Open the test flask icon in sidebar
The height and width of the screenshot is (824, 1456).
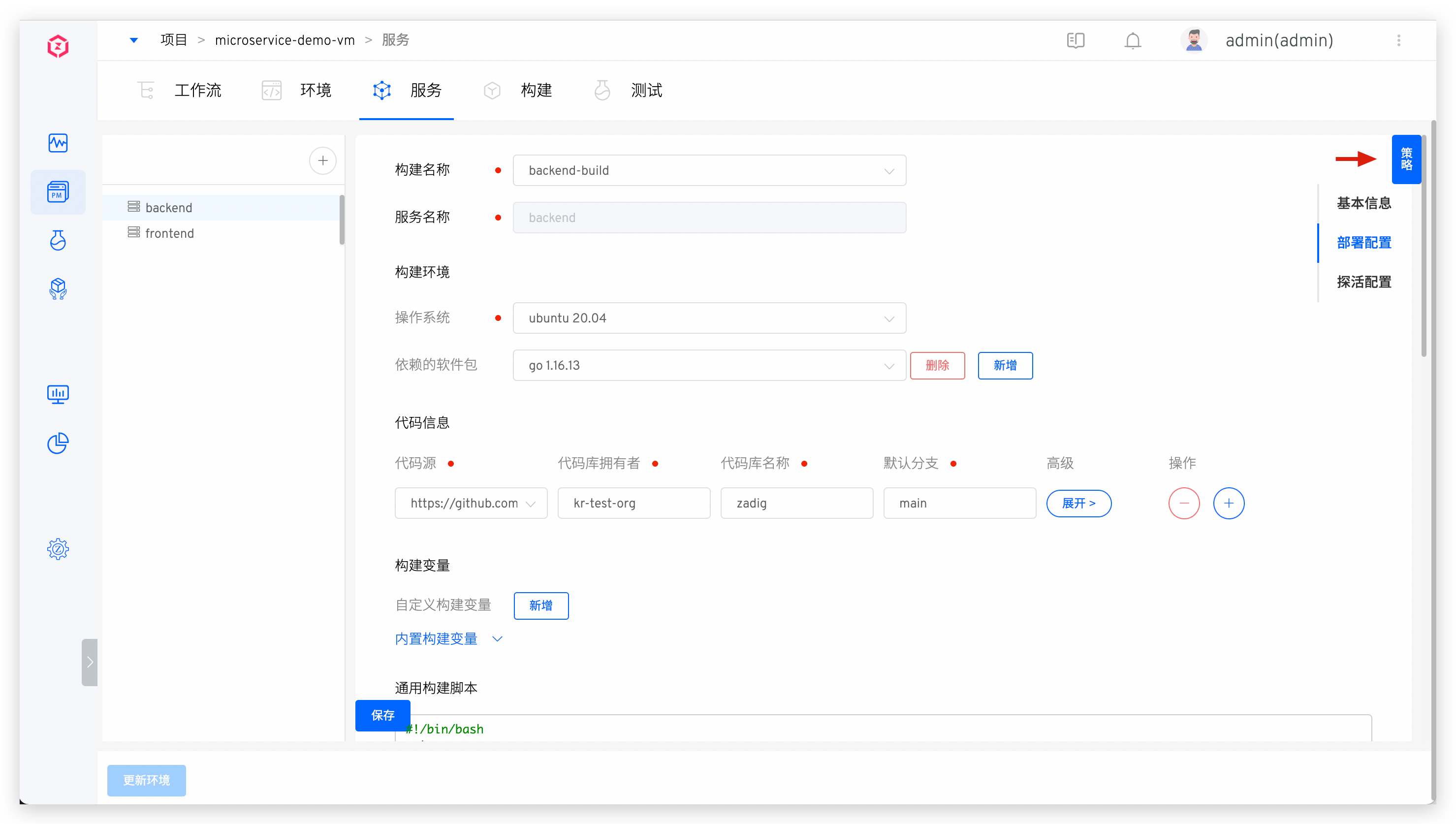tap(58, 240)
